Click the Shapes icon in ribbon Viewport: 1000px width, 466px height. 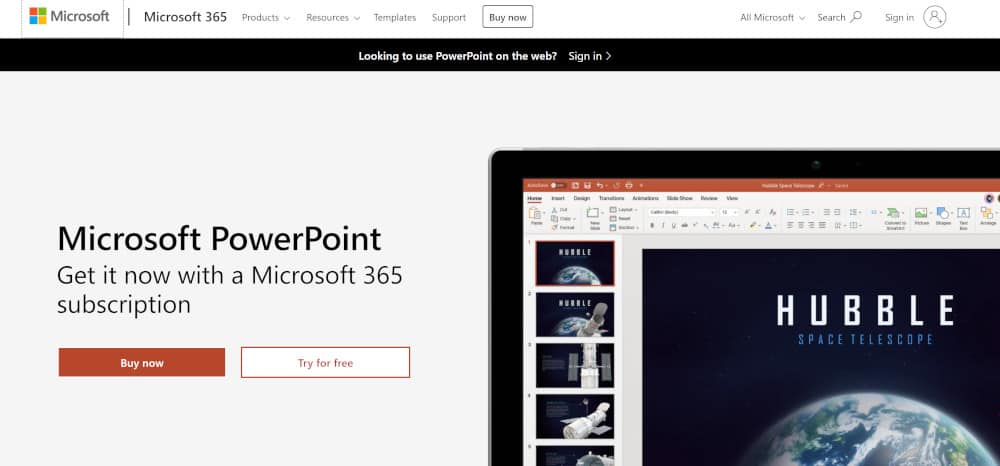[943, 213]
